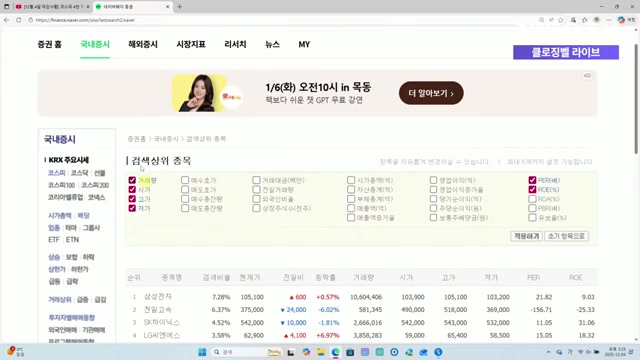Check the 매출액증가율 checkbox

pyautogui.click(x=351, y=218)
